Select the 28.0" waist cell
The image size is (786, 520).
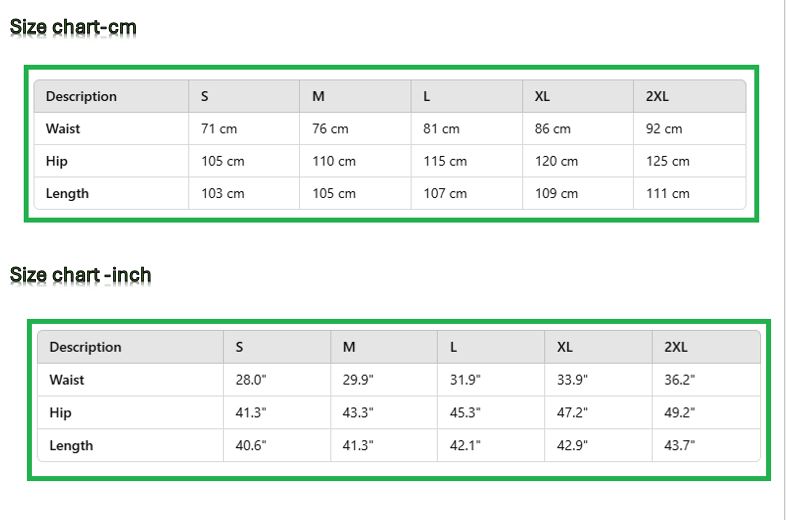[x=251, y=380]
